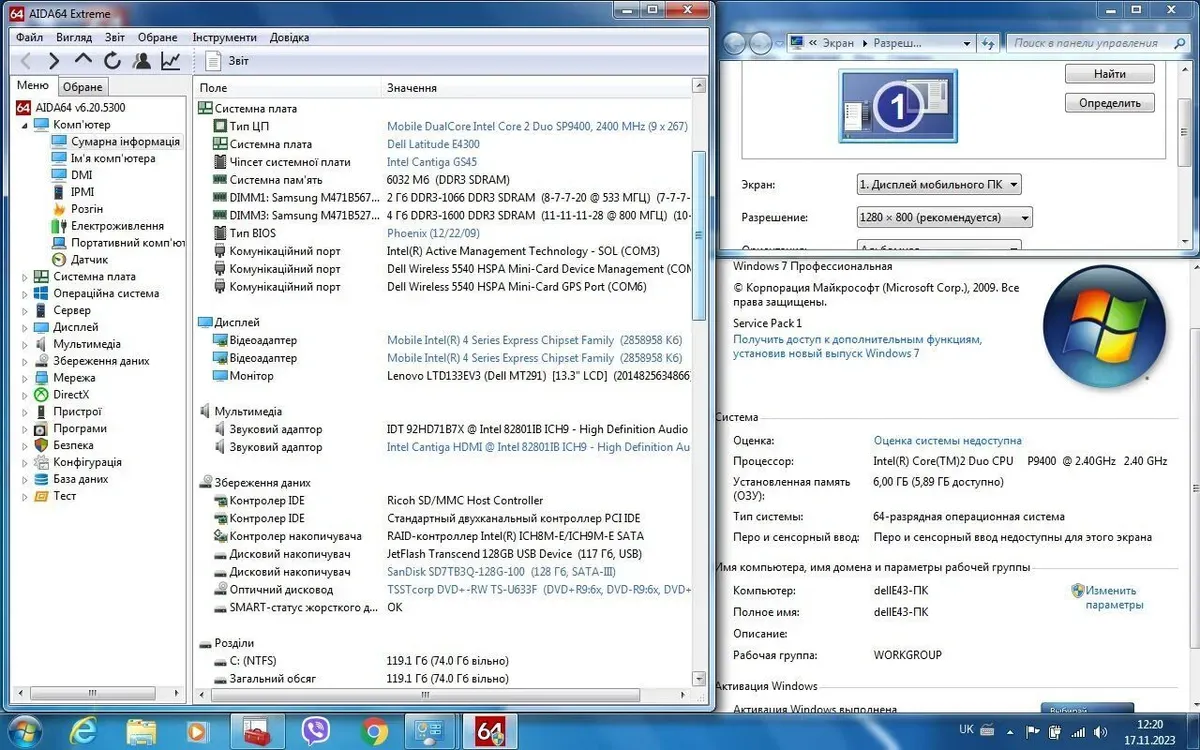The image size is (1200, 750).
Task: Open the Разрешение resolution dropdown
Action: pos(944,218)
